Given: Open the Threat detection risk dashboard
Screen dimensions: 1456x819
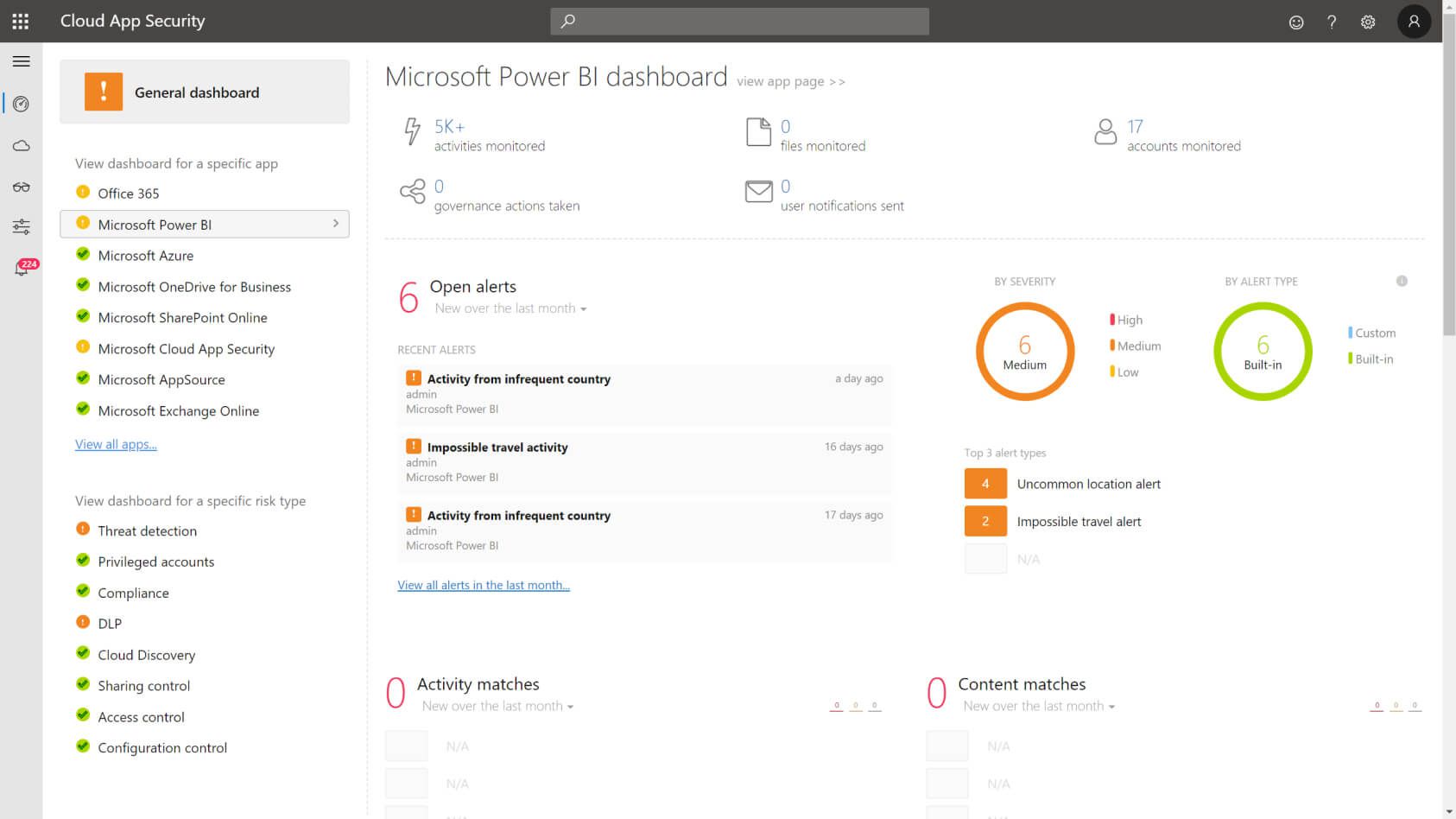Looking at the screenshot, I should 148,530.
